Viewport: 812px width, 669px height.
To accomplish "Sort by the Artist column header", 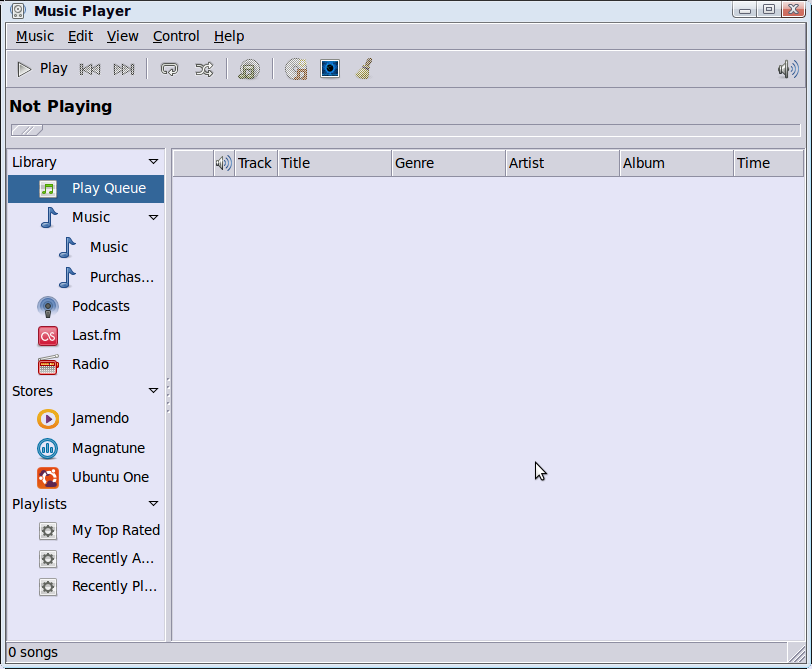I will [562, 163].
